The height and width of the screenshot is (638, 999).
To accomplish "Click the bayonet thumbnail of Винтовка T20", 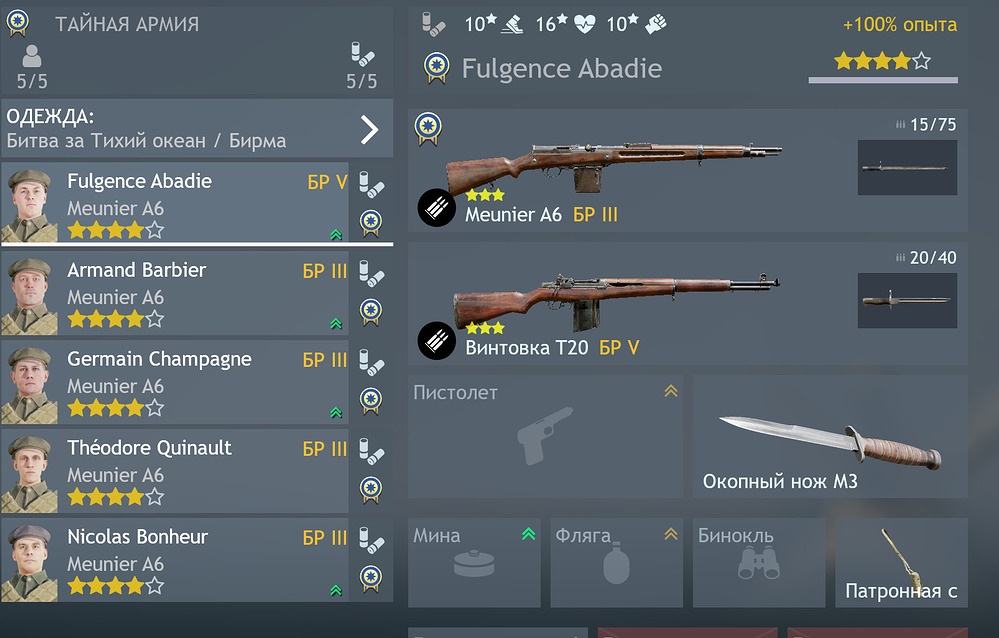I will 907,301.
